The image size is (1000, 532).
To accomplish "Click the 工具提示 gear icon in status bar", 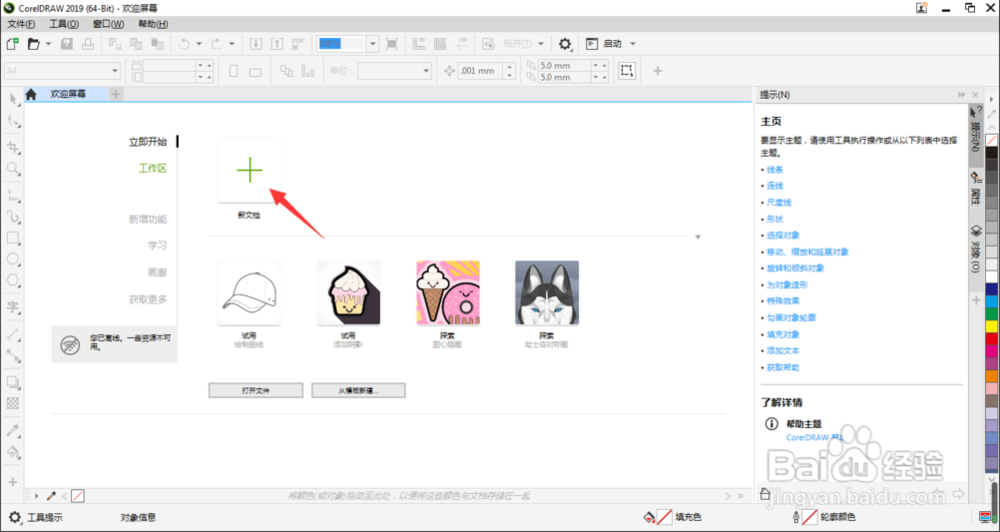I will pos(15,517).
